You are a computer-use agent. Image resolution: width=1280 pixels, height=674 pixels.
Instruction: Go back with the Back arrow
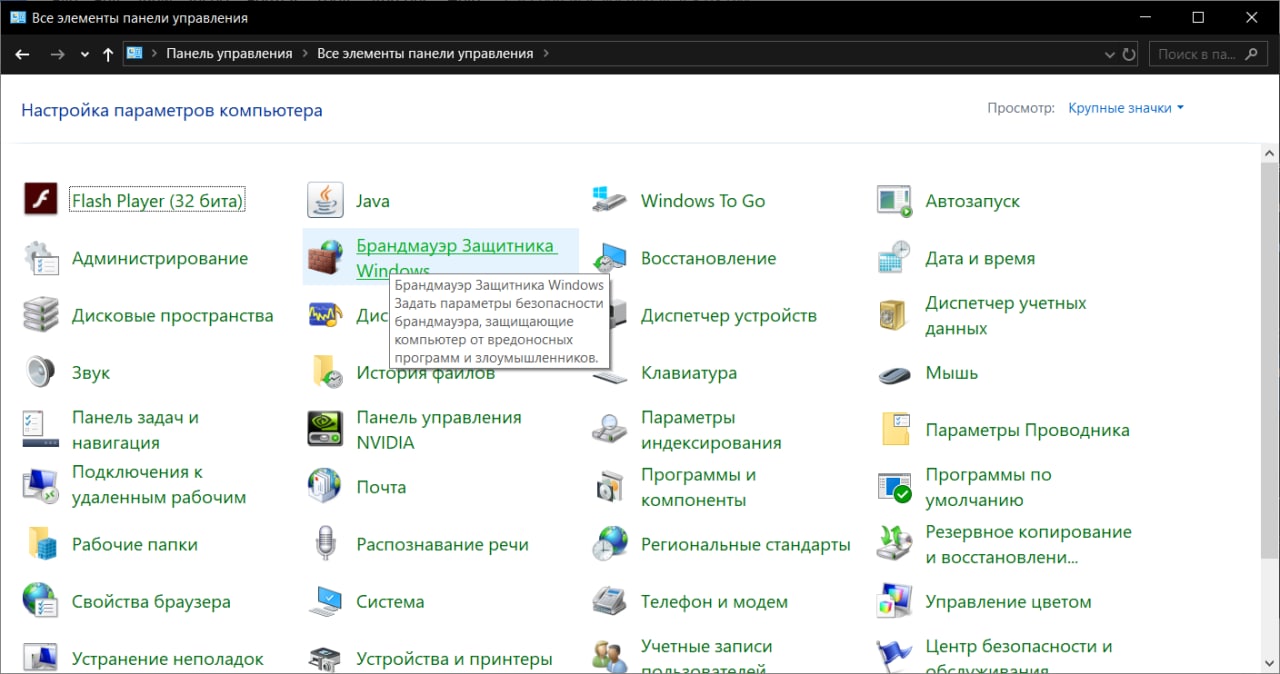pos(22,54)
